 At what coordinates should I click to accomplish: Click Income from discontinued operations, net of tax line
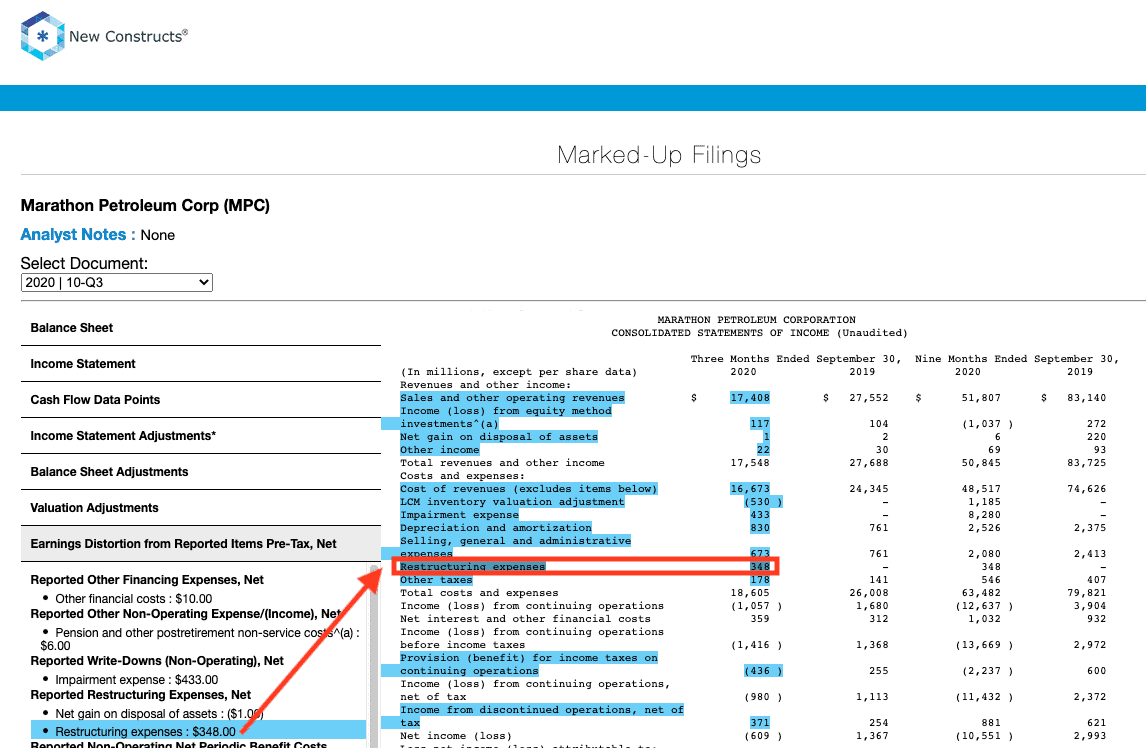(542, 716)
